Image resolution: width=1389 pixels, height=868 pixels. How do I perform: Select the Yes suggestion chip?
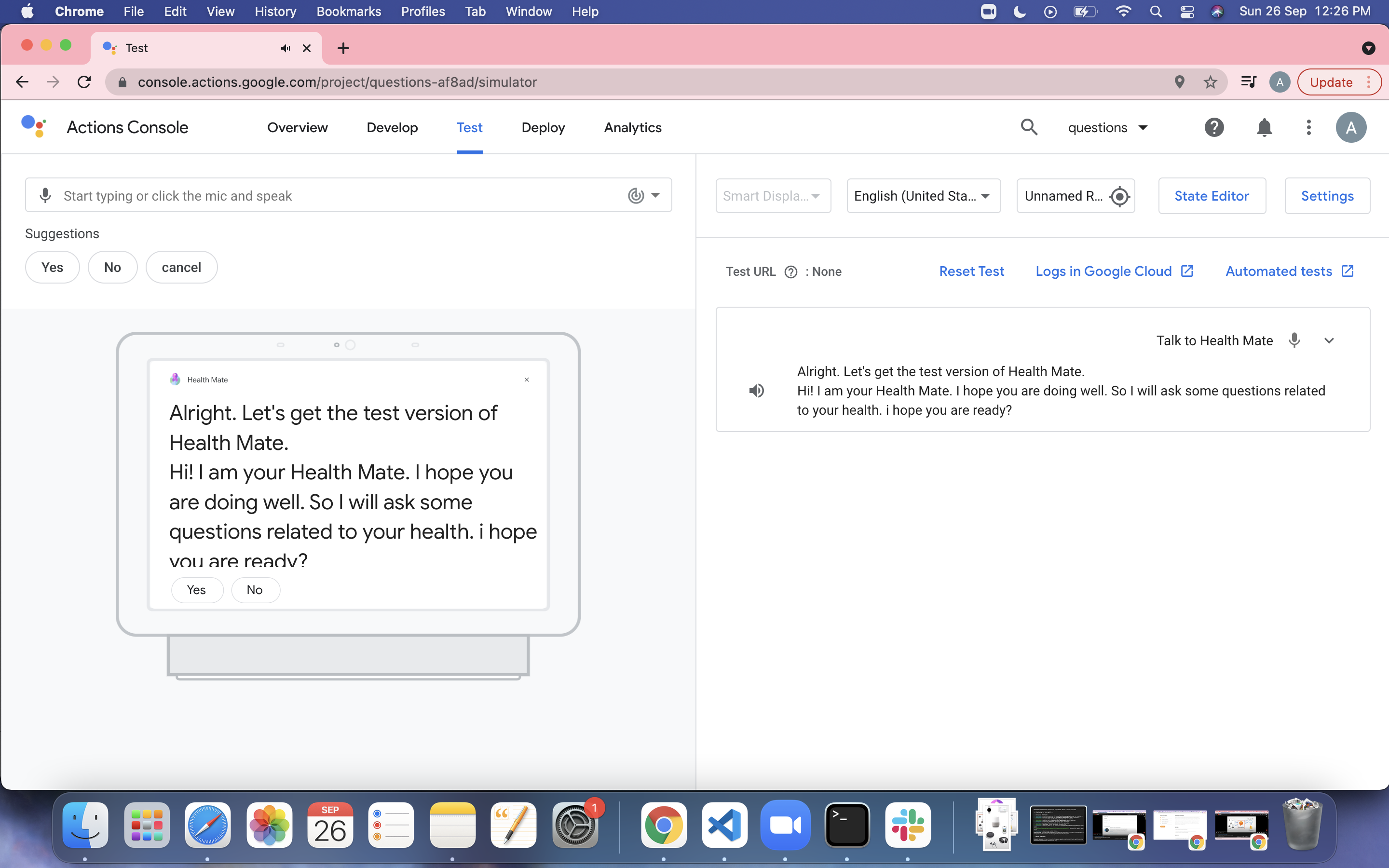52,268
